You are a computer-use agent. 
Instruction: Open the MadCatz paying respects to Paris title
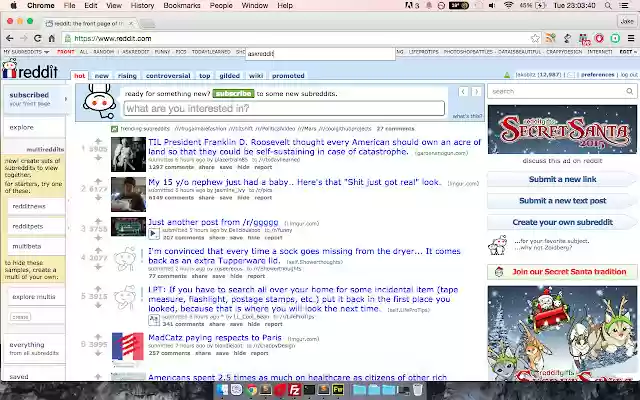pos(215,338)
